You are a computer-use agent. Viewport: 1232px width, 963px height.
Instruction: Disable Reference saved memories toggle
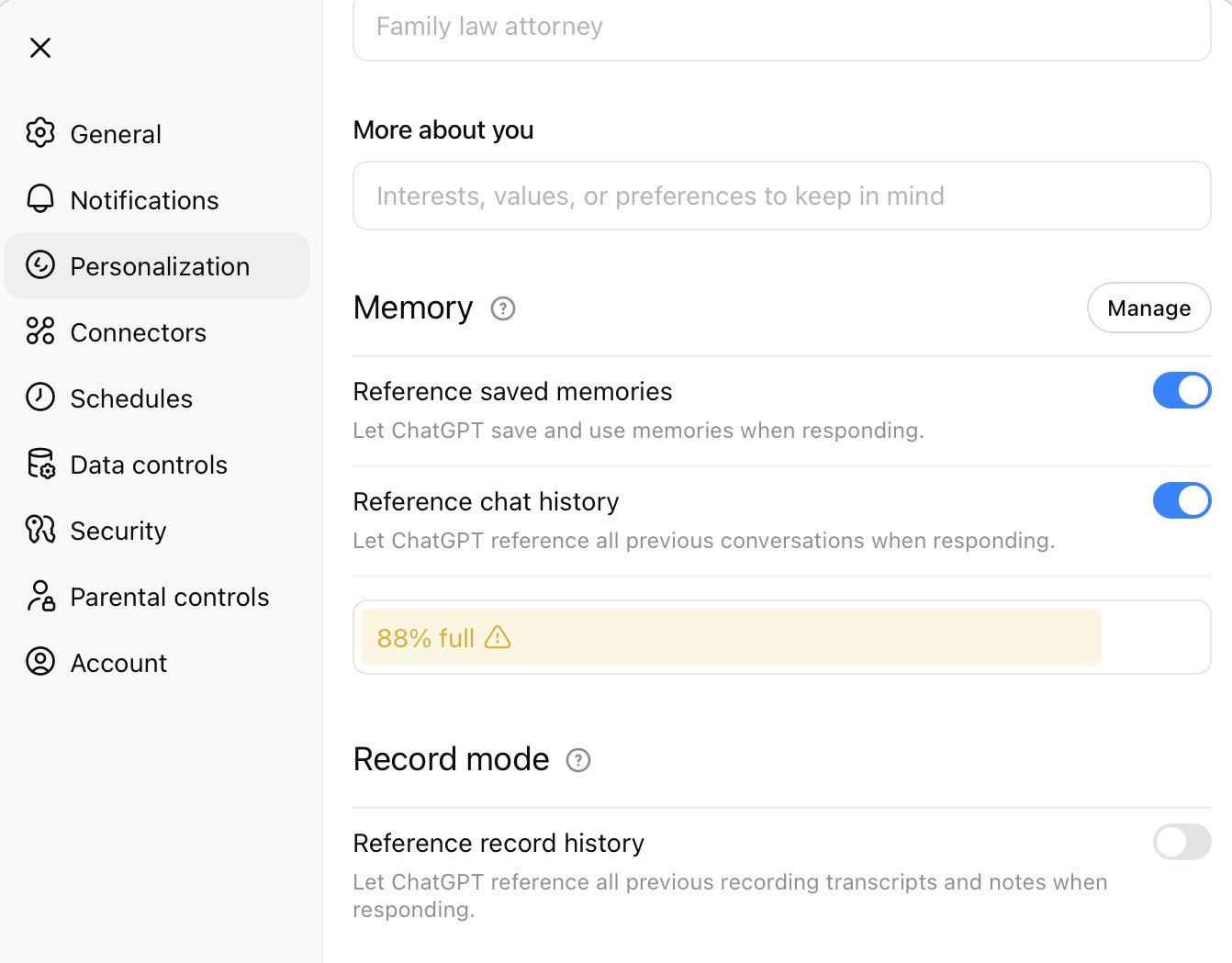[1182, 390]
